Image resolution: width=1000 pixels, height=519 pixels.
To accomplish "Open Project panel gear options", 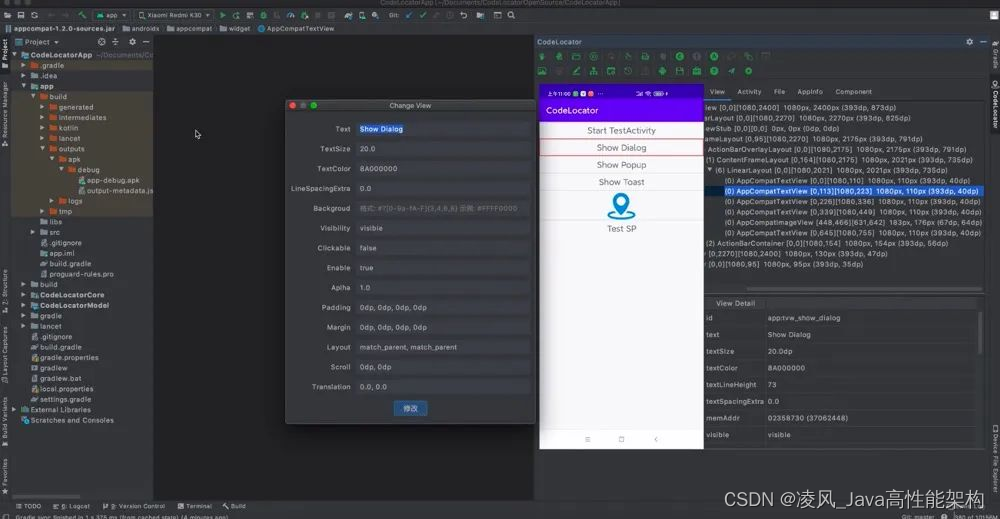I will 132,42.
